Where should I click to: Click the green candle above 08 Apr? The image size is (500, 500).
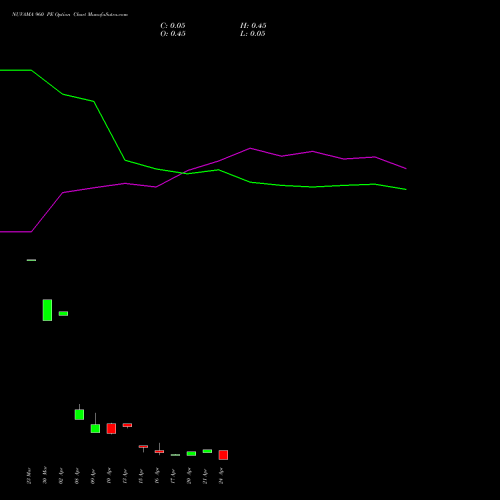click(x=79, y=414)
